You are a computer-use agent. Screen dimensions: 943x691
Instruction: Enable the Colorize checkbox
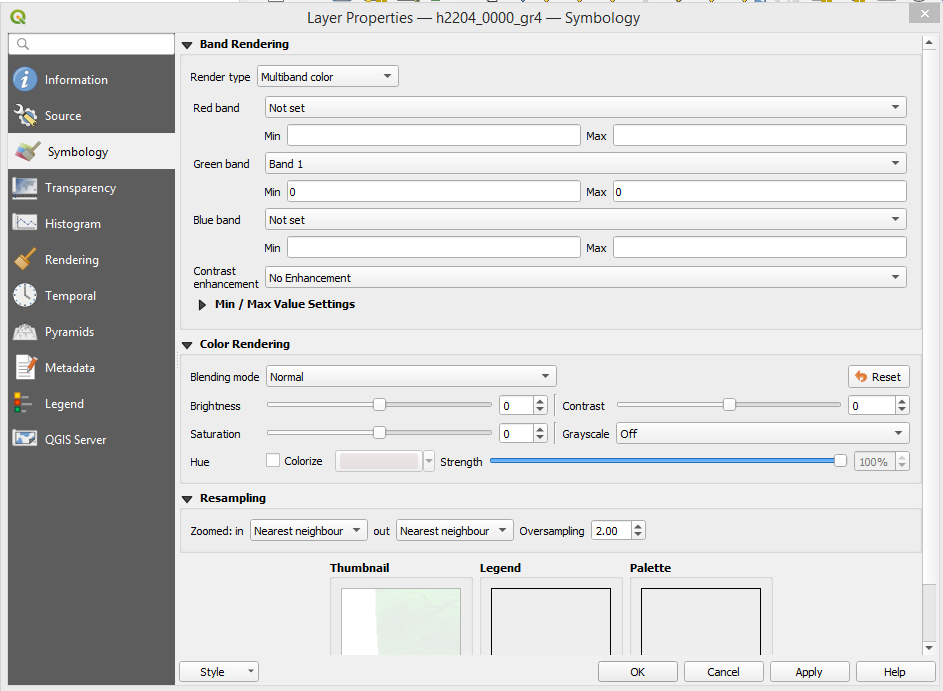[x=273, y=461]
